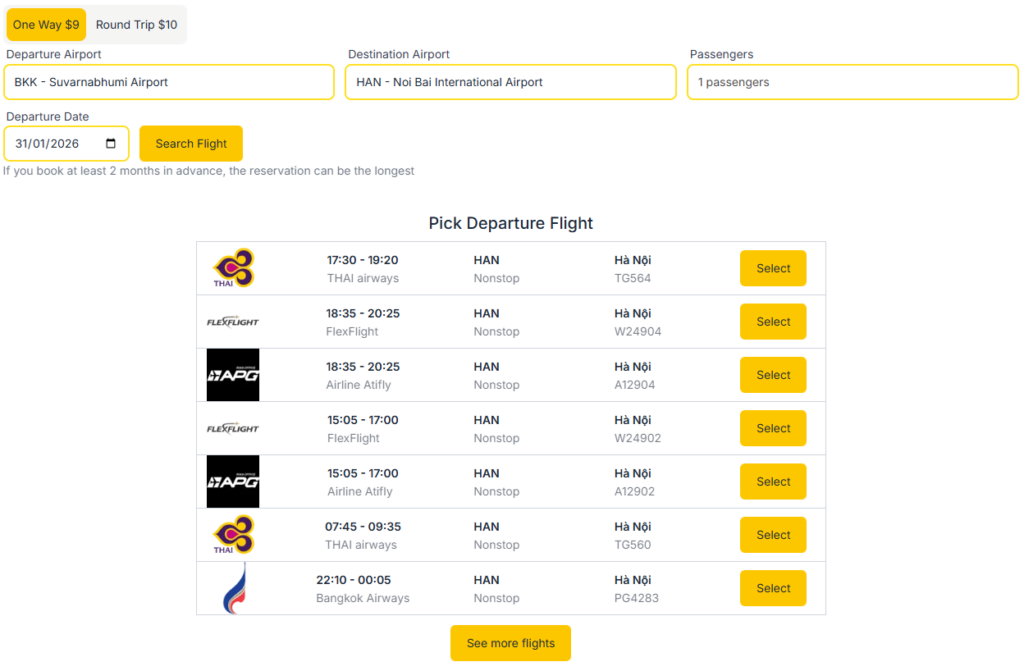Select the Airline Atifly flight A12904

tap(772, 374)
